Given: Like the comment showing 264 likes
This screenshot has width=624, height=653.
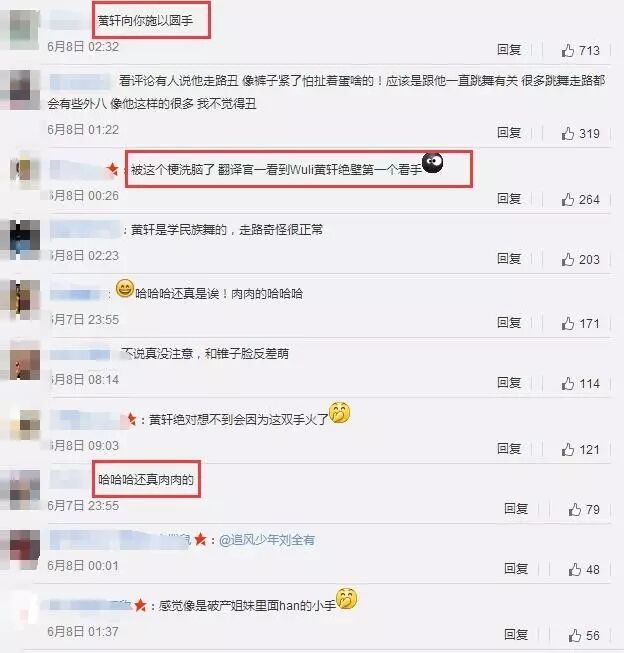Looking at the screenshot, I should 568,199.
